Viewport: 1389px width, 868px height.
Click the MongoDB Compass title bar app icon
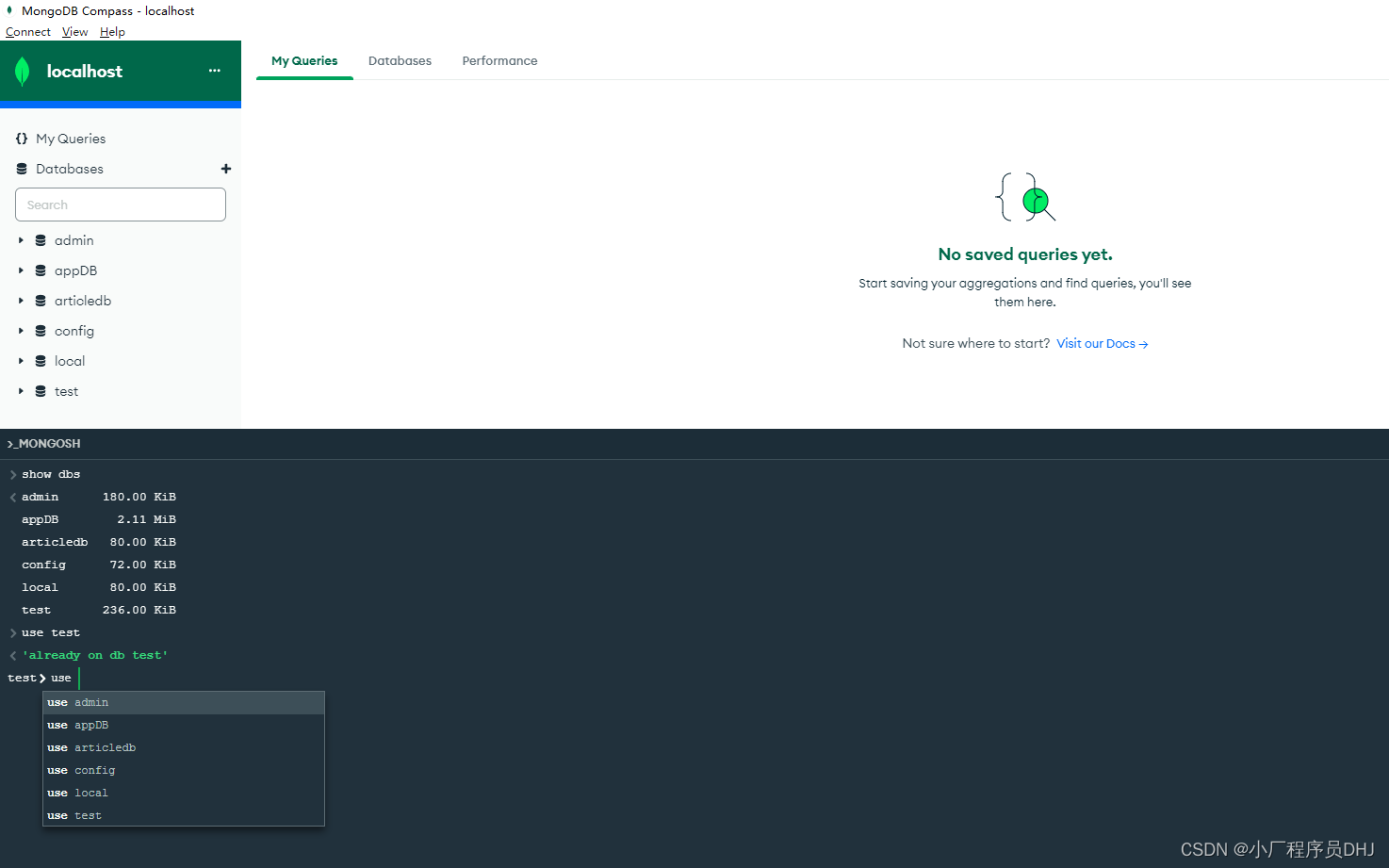pos(9,10)
